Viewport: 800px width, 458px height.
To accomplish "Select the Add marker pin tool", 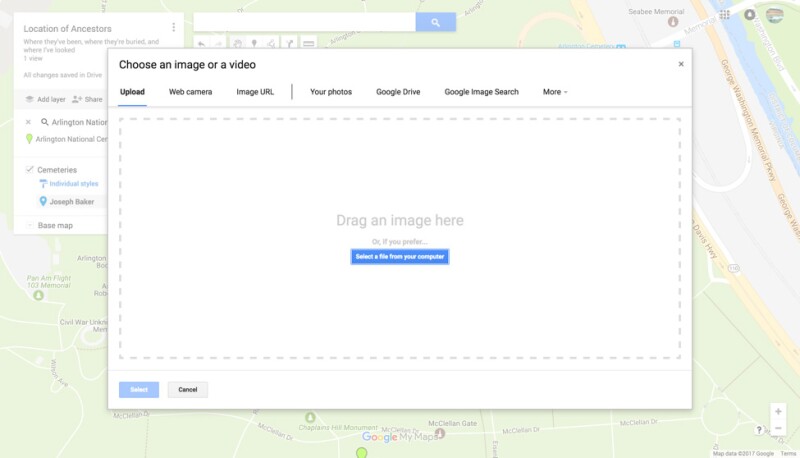I will tap(254, 44).
